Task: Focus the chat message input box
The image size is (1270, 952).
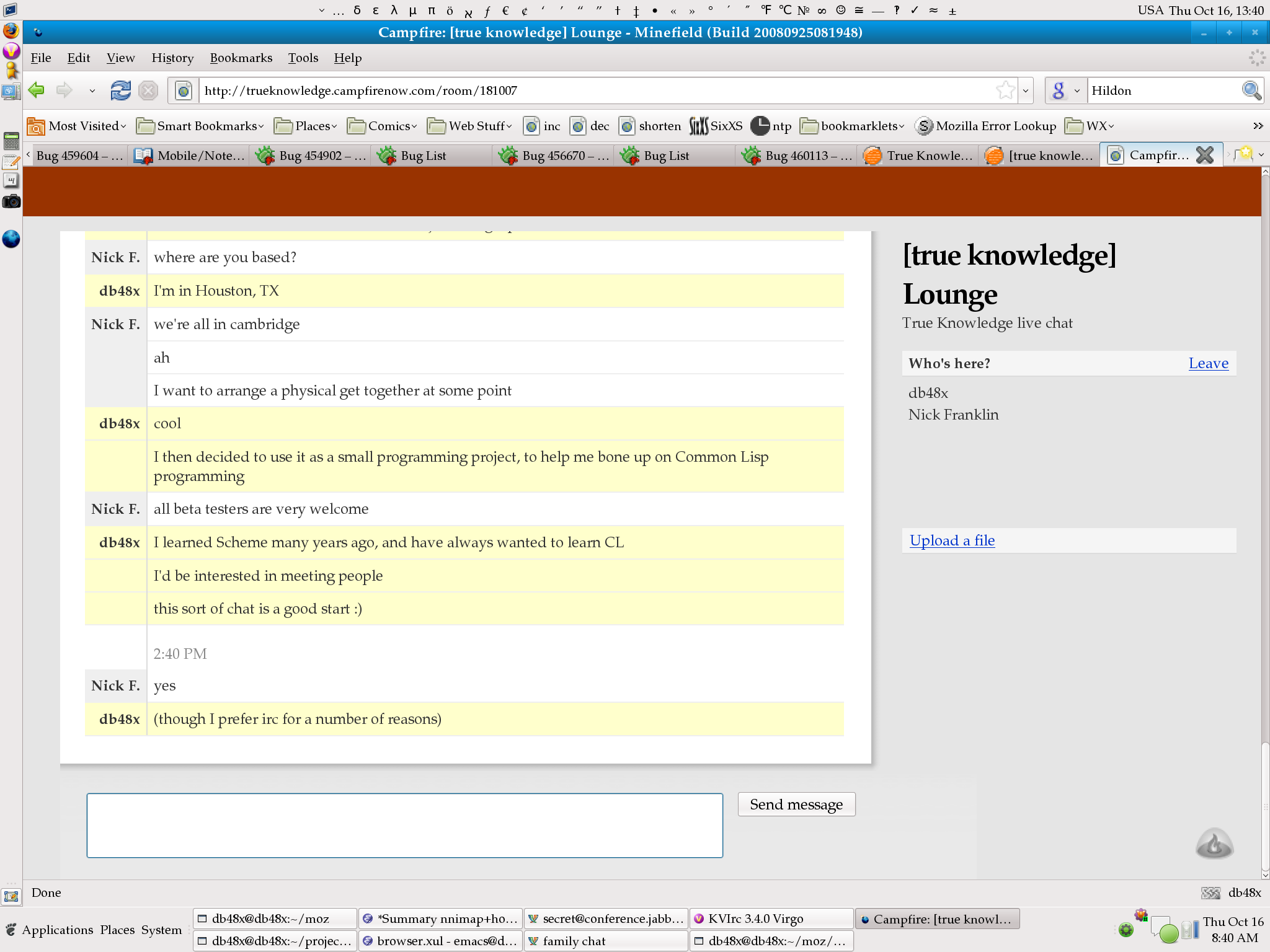Action: tap(405, 826)
